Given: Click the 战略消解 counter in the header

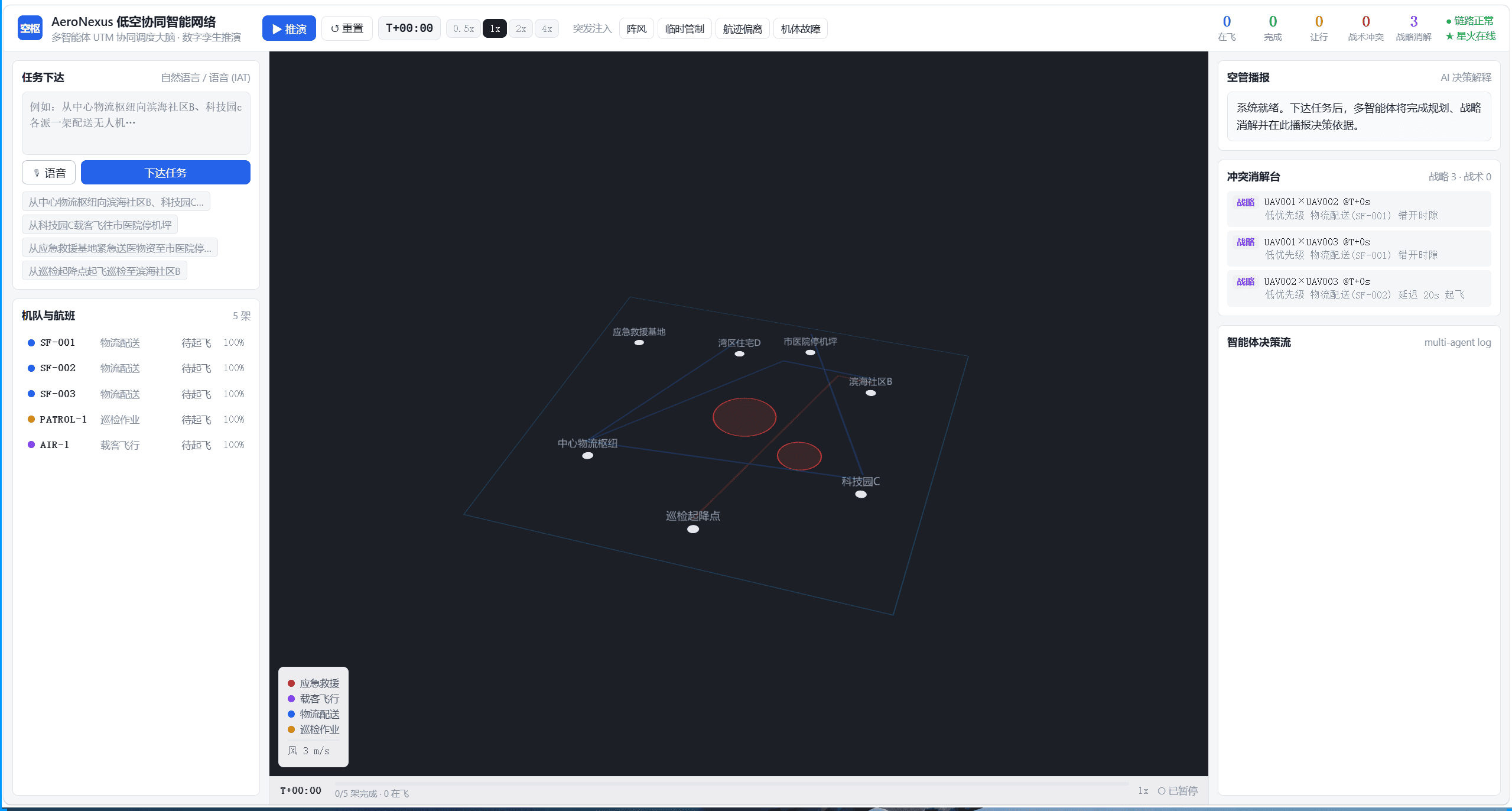Looking at the screenshot, I should [x=1413, y=28].
